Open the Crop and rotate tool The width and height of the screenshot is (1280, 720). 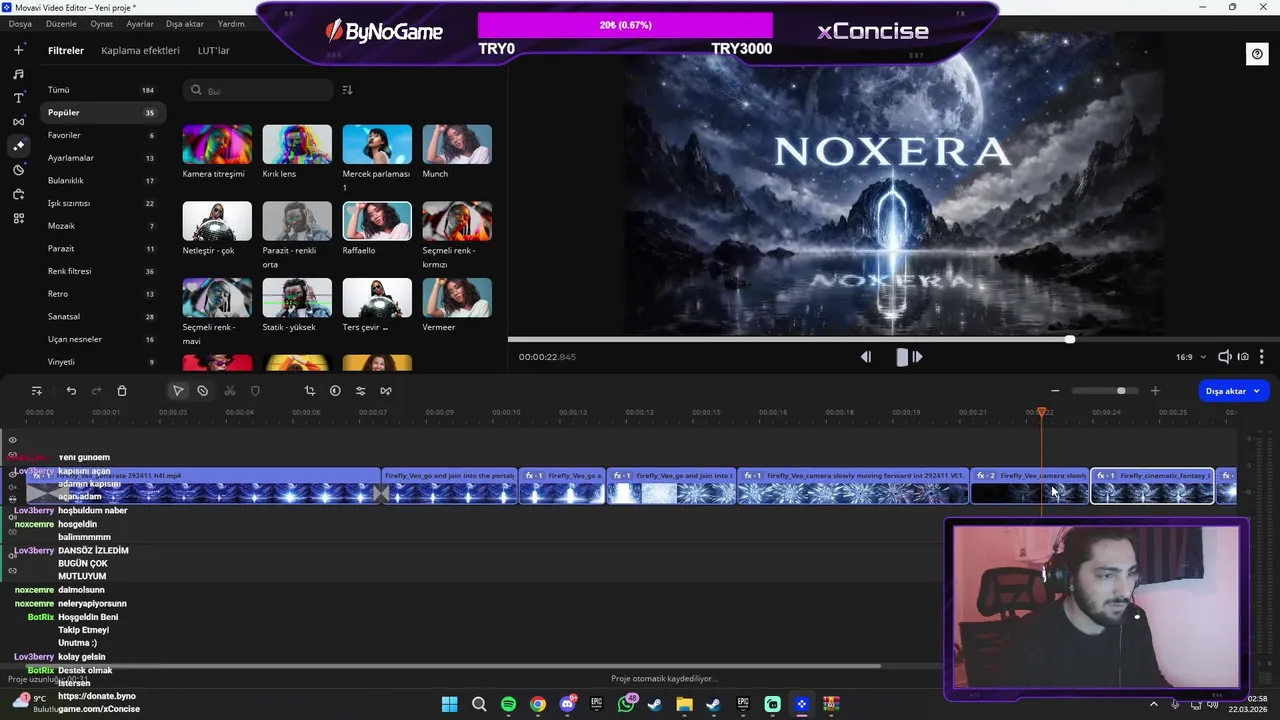pos(310,391)
